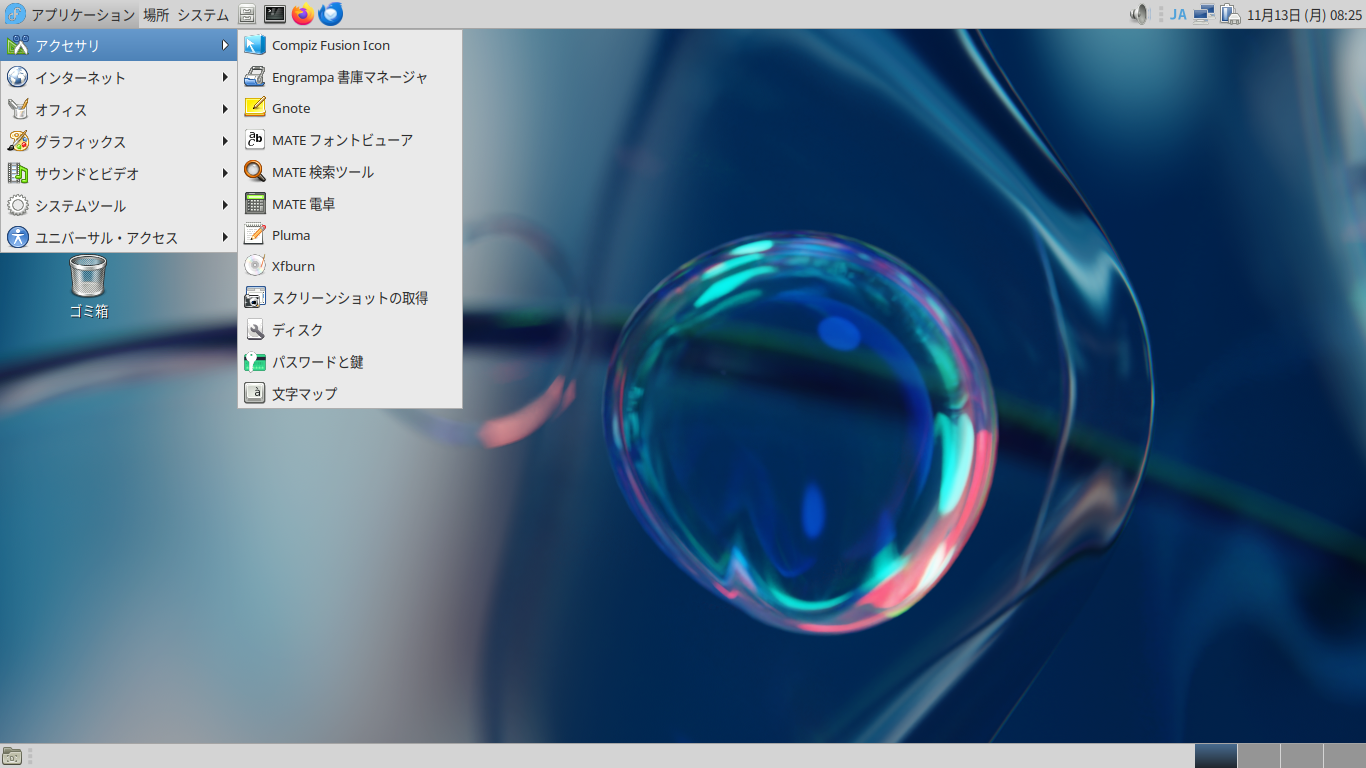
Task: Open the アプリケーション menu
Action: pyautogui.click(x=70, y=14)
